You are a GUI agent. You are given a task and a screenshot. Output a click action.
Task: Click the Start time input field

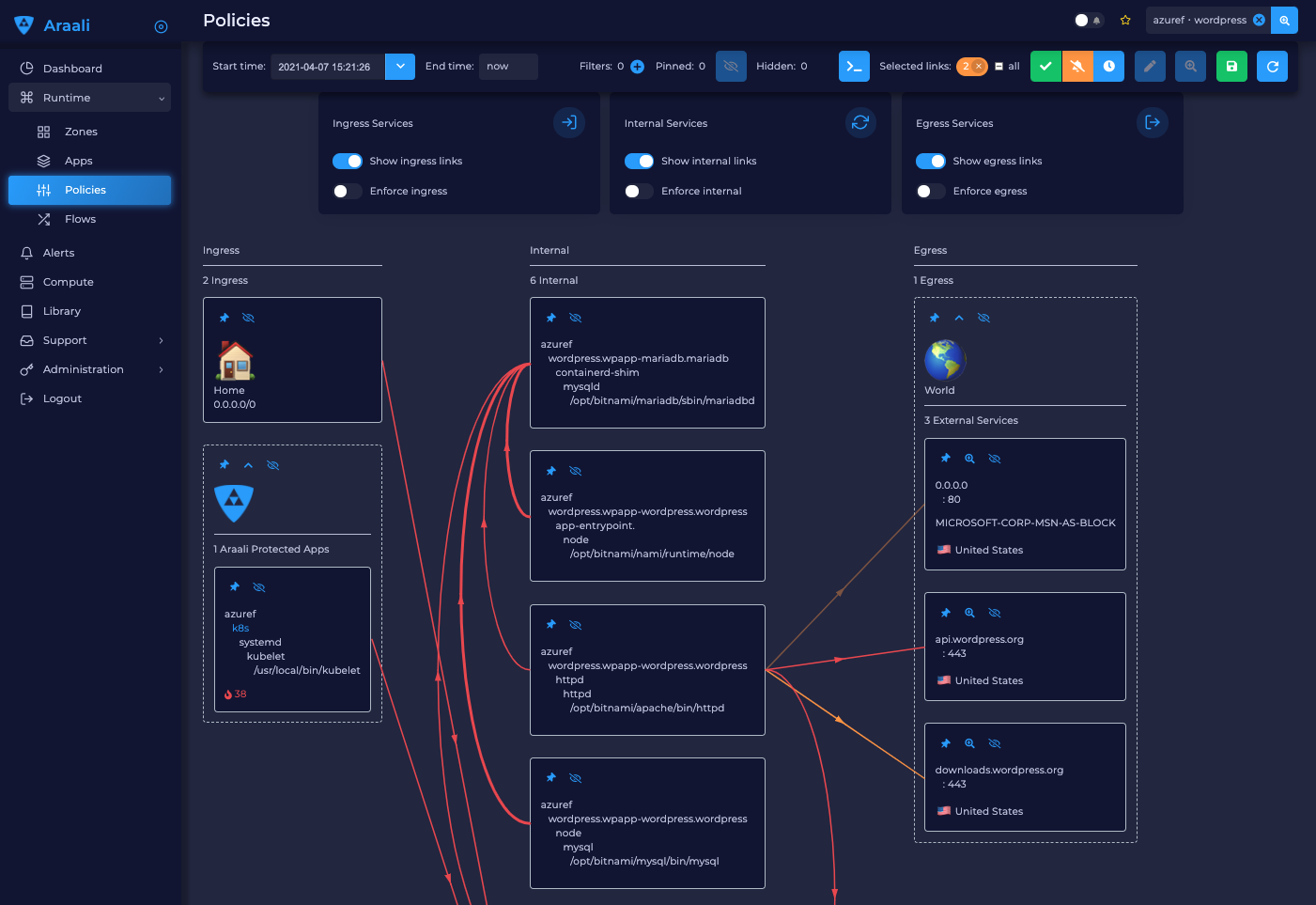tap(328, 67)
